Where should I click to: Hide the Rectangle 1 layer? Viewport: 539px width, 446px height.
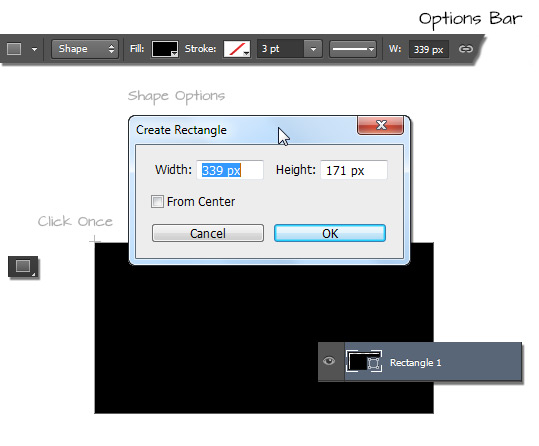click(329, 361)
